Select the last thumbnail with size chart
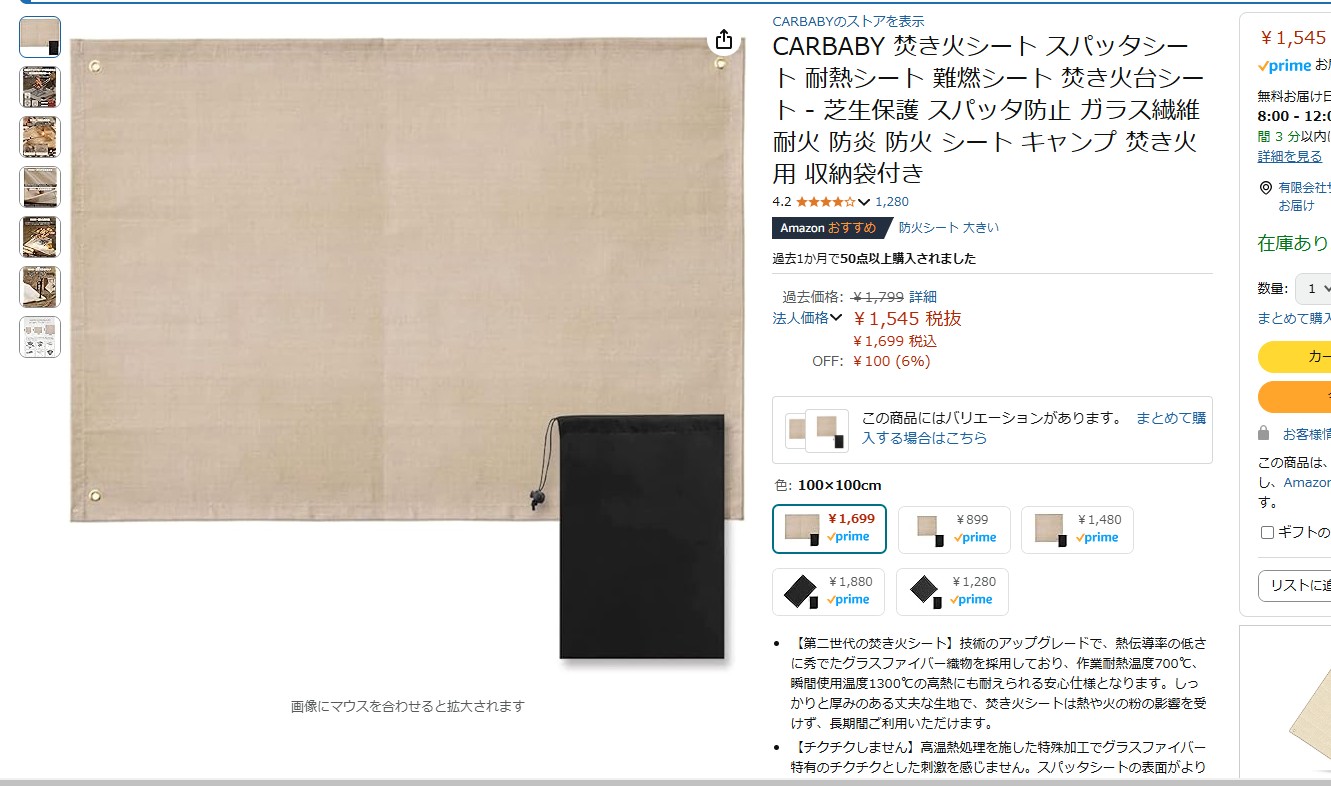 40,337
